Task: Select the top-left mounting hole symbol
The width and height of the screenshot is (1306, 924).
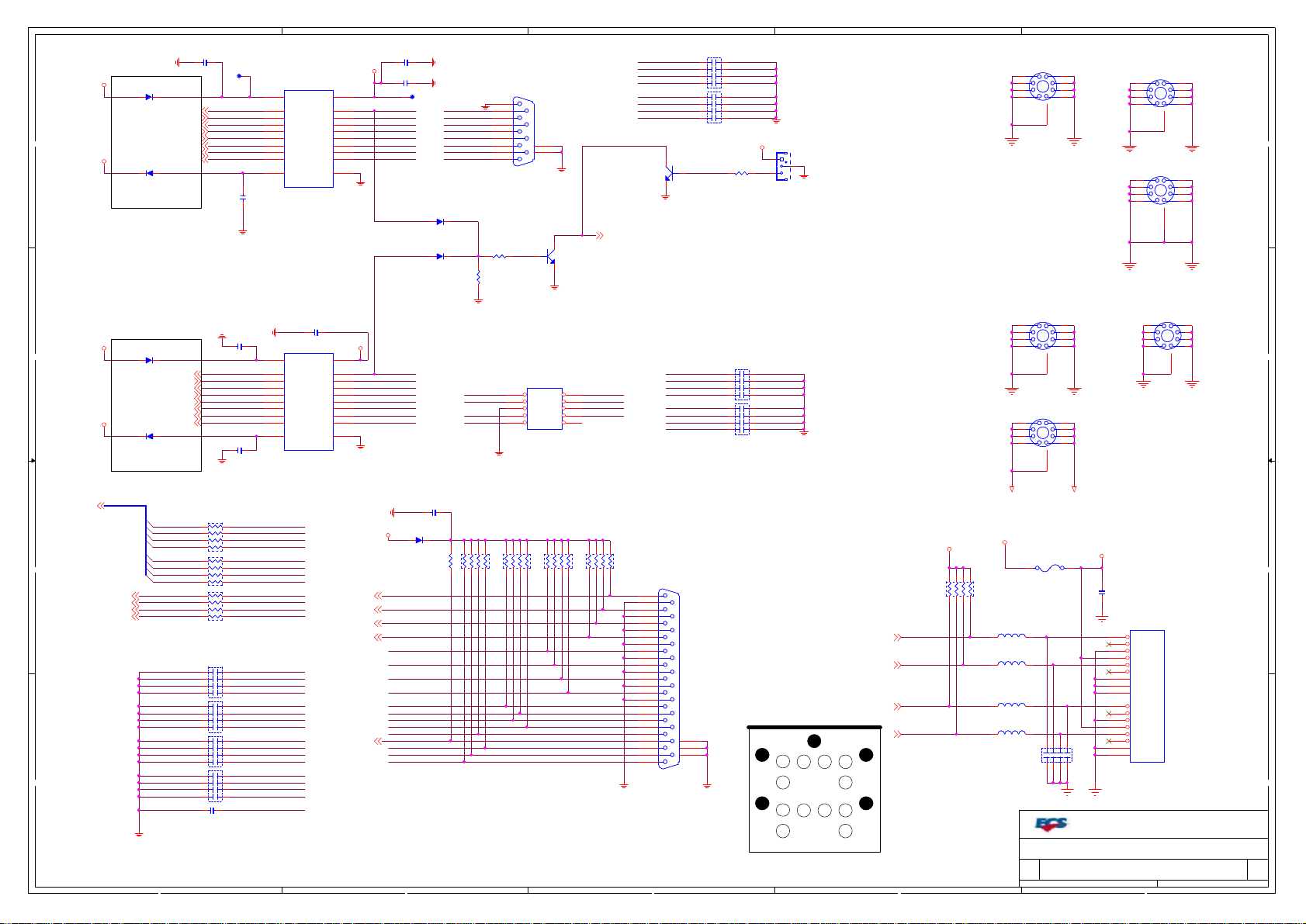Action: (x=1043, y=86)
